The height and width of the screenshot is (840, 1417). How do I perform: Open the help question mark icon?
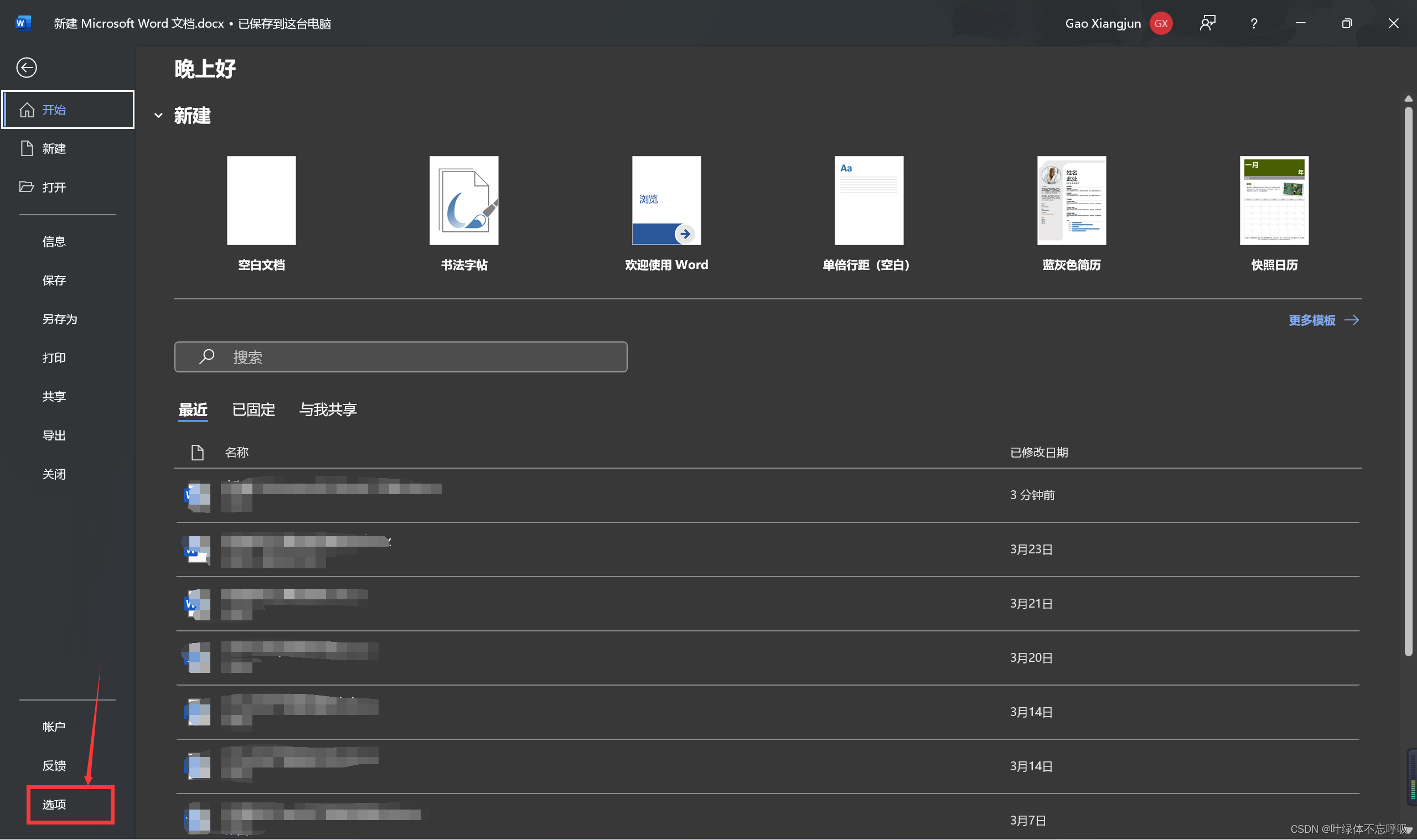1253,24
